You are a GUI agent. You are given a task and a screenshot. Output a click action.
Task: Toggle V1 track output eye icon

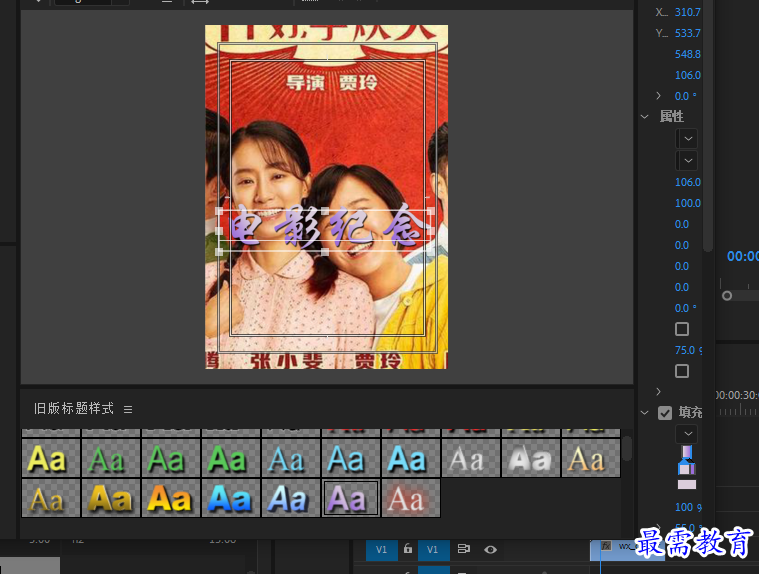click(x=490, y=549)
